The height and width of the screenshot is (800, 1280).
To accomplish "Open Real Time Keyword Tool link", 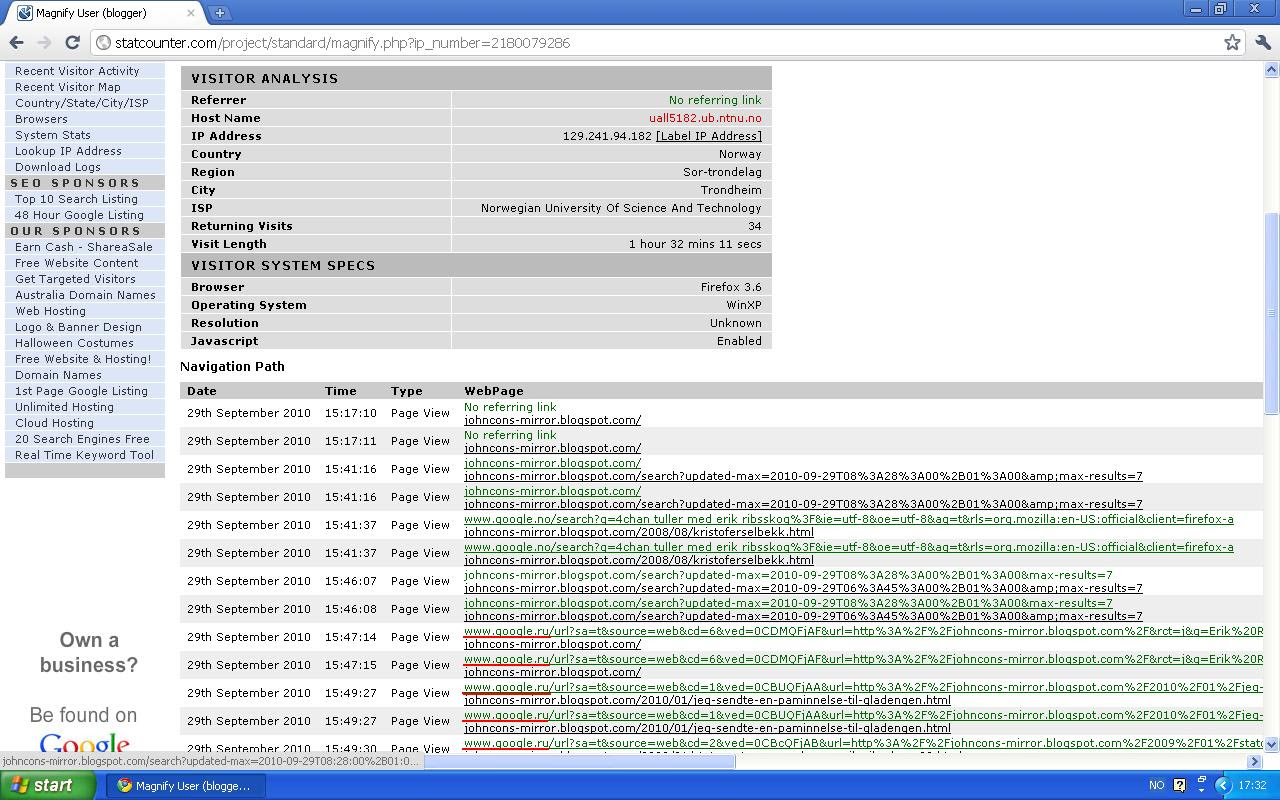I will pos(84,455).
